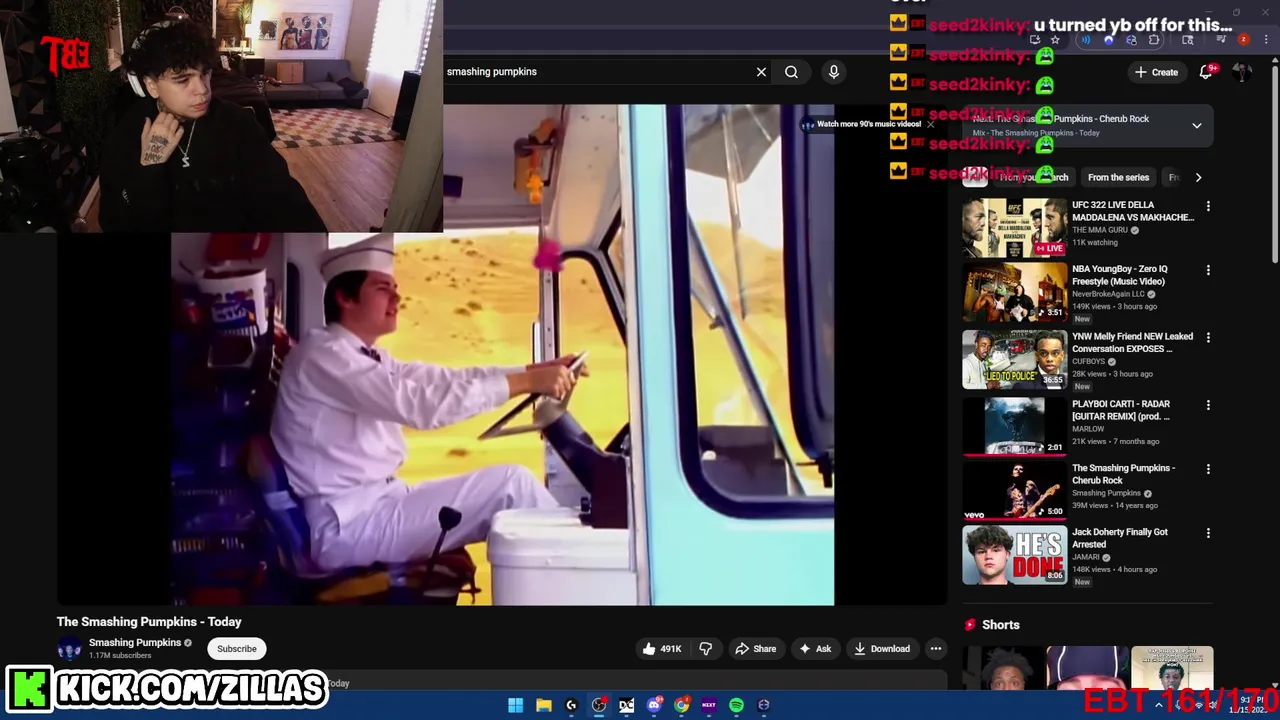The image size is (1280, 720).
Task: Open Google Chrome from taskbar
Action: pos(681,705)
